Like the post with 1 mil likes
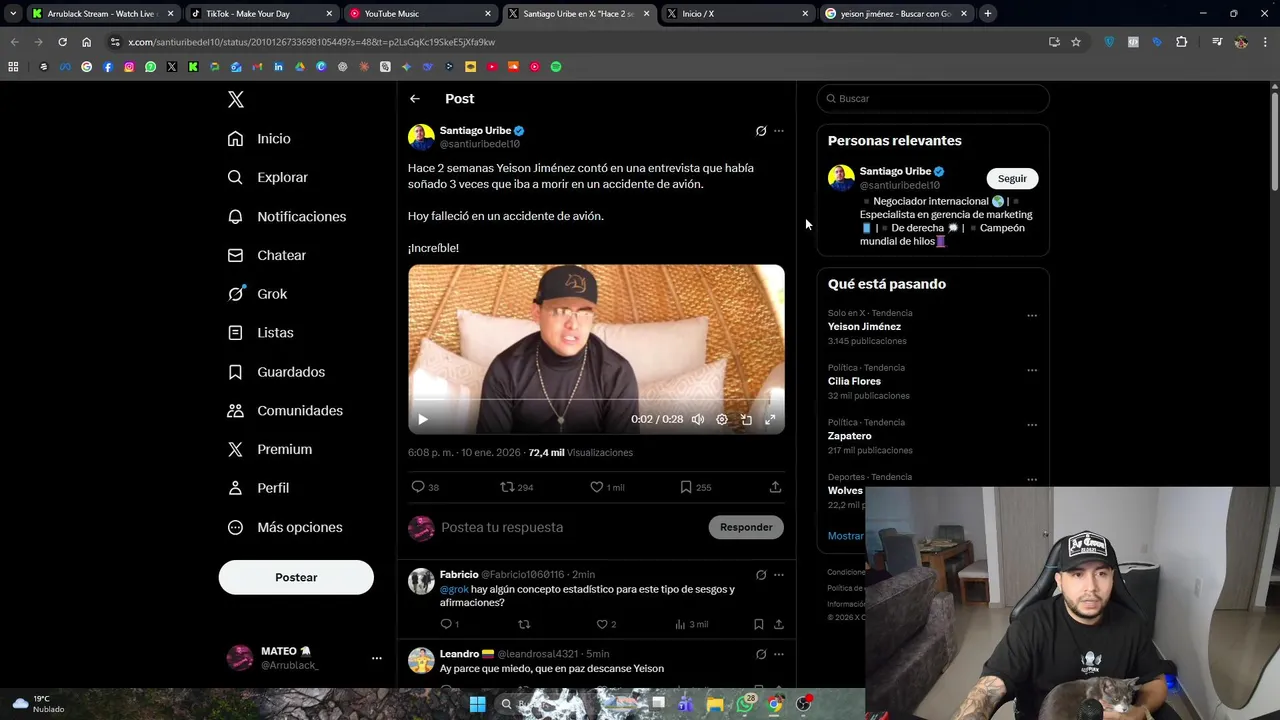Image resolution: width=1280 pixels, height=720 pixels. tap(607, 487)
